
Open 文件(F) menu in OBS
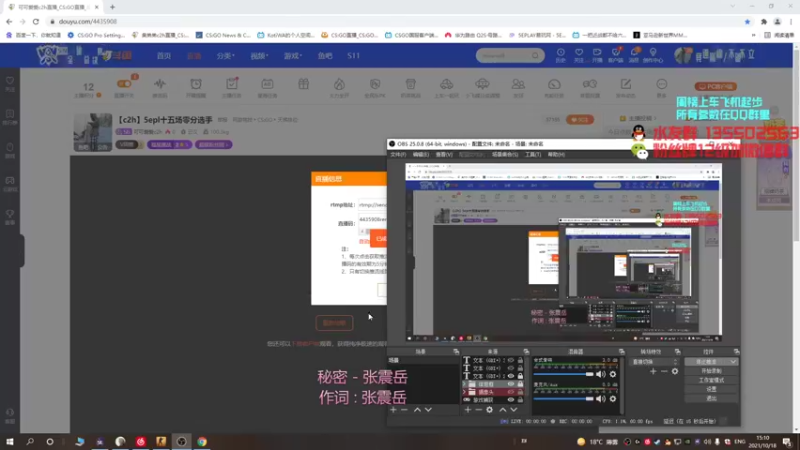tap(398, 155)
